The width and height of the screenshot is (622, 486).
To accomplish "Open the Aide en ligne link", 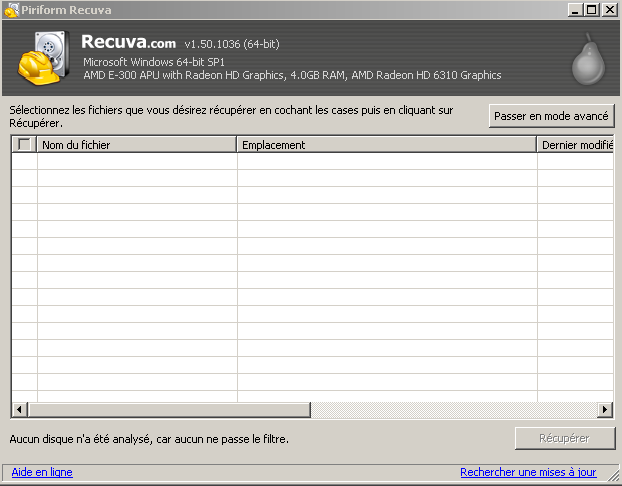I will click(x=42, y=472).
